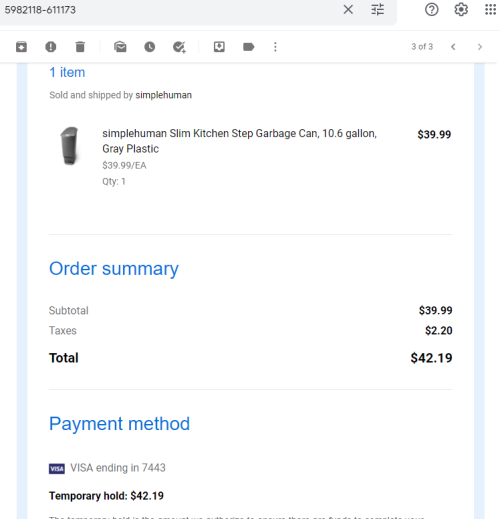Show advanced search filter options
The width and height of the screenshot is (500, 519).
tap(378, 9)
